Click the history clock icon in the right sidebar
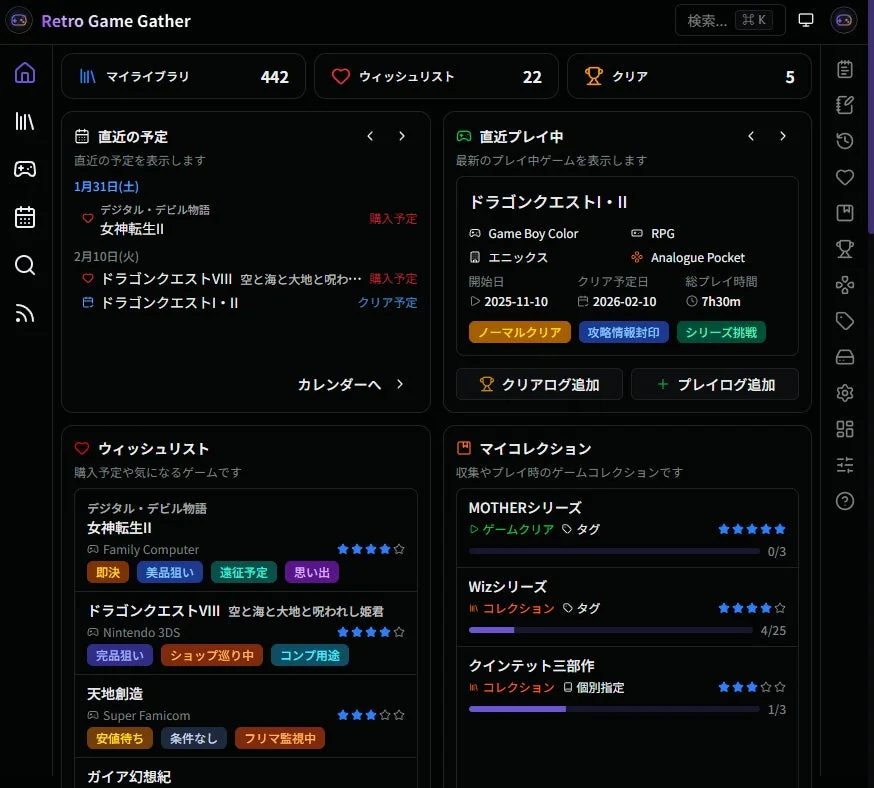This screenshot has width=874, height=788. pos(845,140)
